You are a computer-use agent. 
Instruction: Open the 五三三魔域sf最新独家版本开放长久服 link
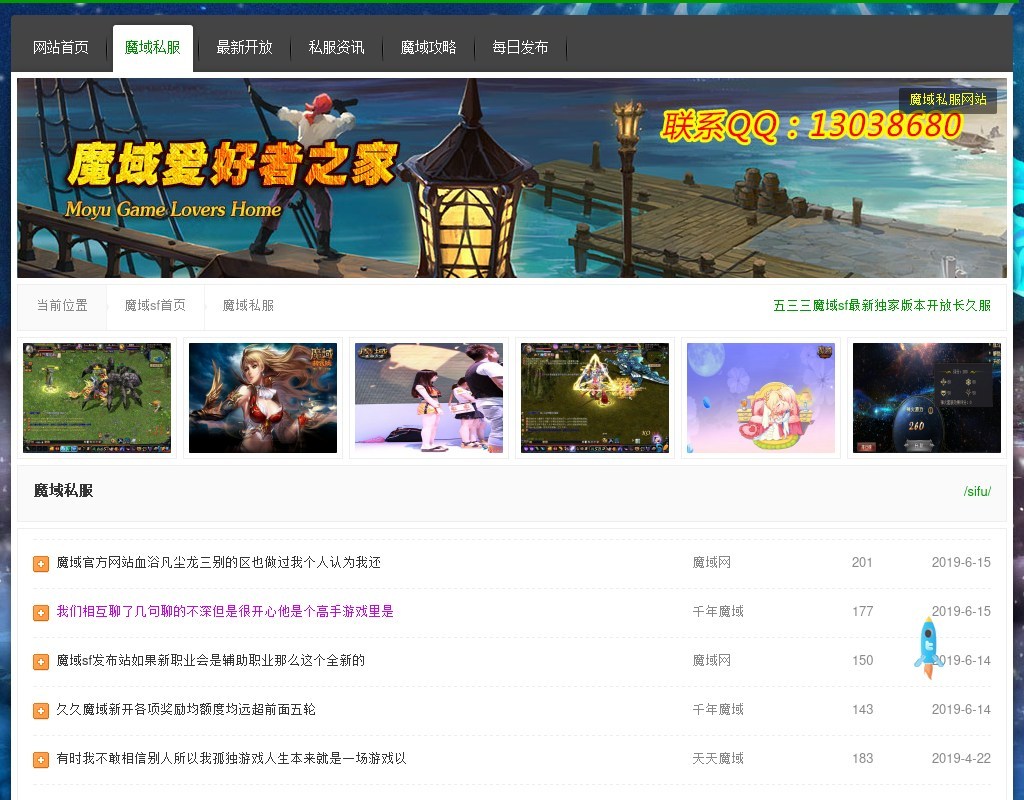[882, 306]
